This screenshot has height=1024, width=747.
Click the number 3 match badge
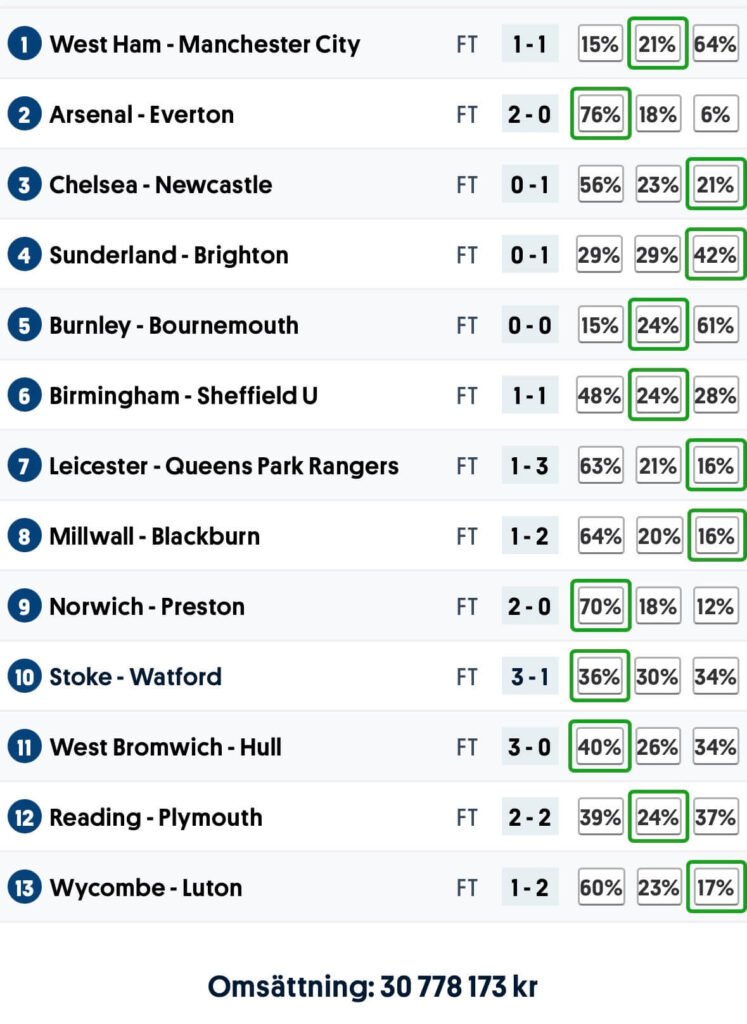(24, 185)
